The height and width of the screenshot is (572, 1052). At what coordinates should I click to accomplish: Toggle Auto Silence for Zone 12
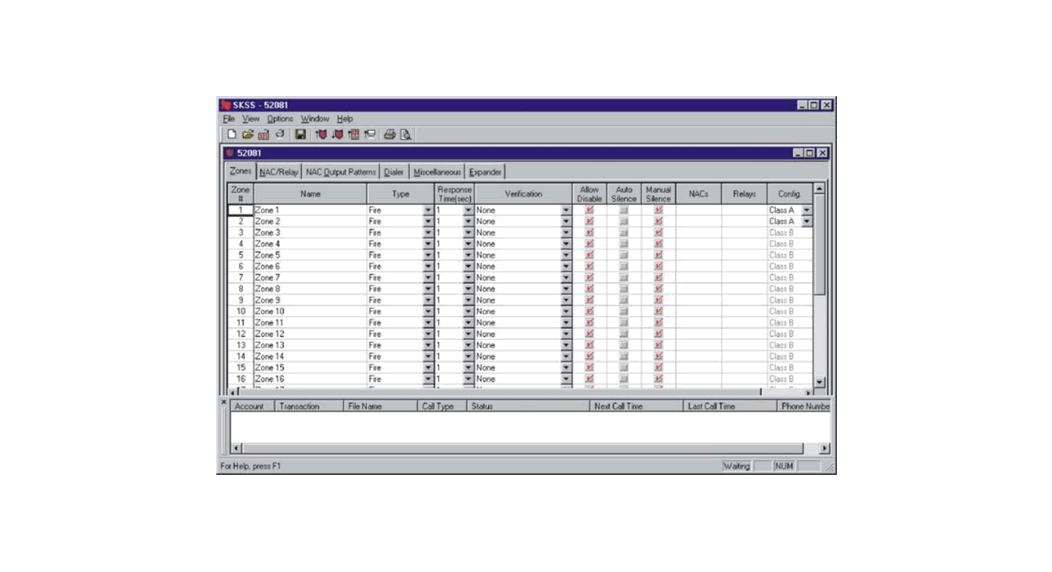point(624,334)
